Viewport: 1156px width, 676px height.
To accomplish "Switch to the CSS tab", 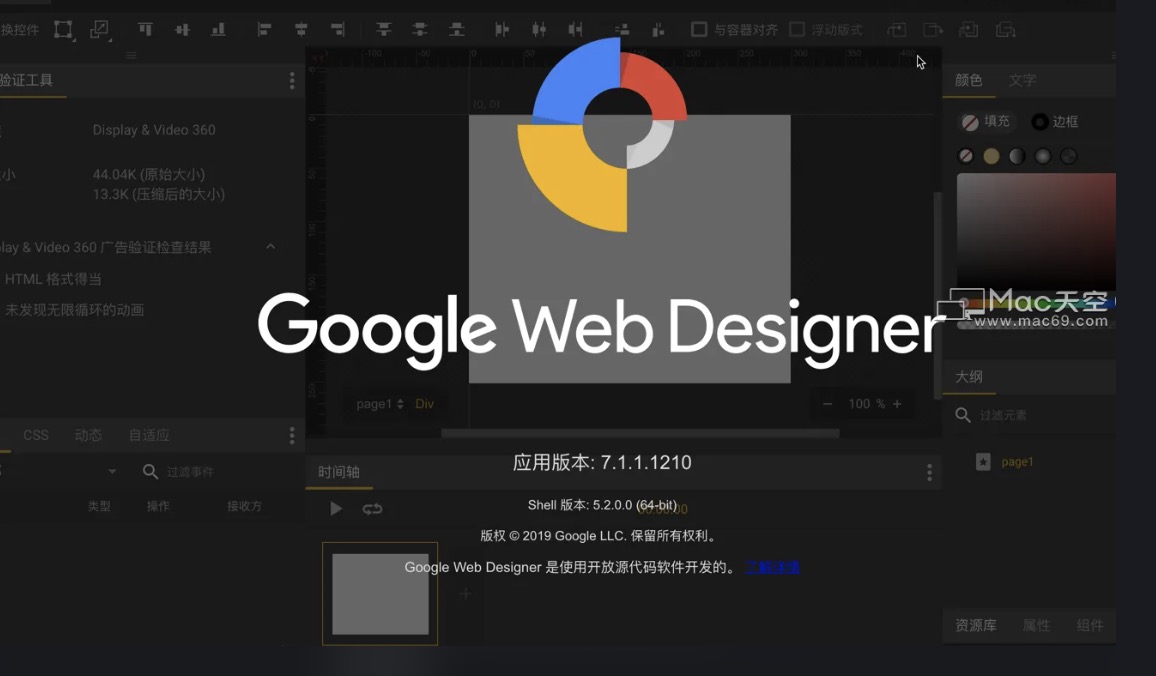I will tap(35, 435).
